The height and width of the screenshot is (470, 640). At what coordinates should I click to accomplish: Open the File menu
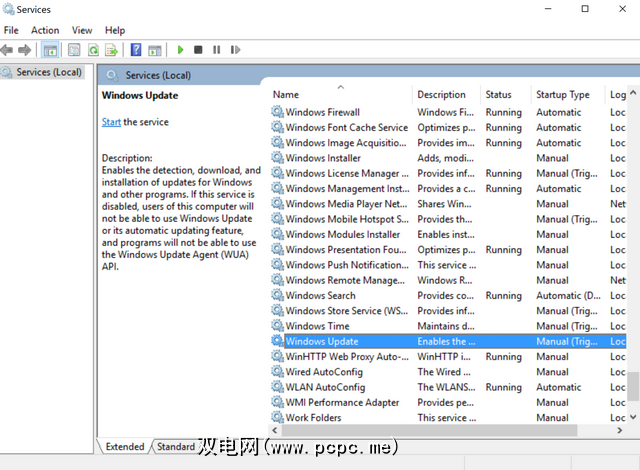pos(11,30)
